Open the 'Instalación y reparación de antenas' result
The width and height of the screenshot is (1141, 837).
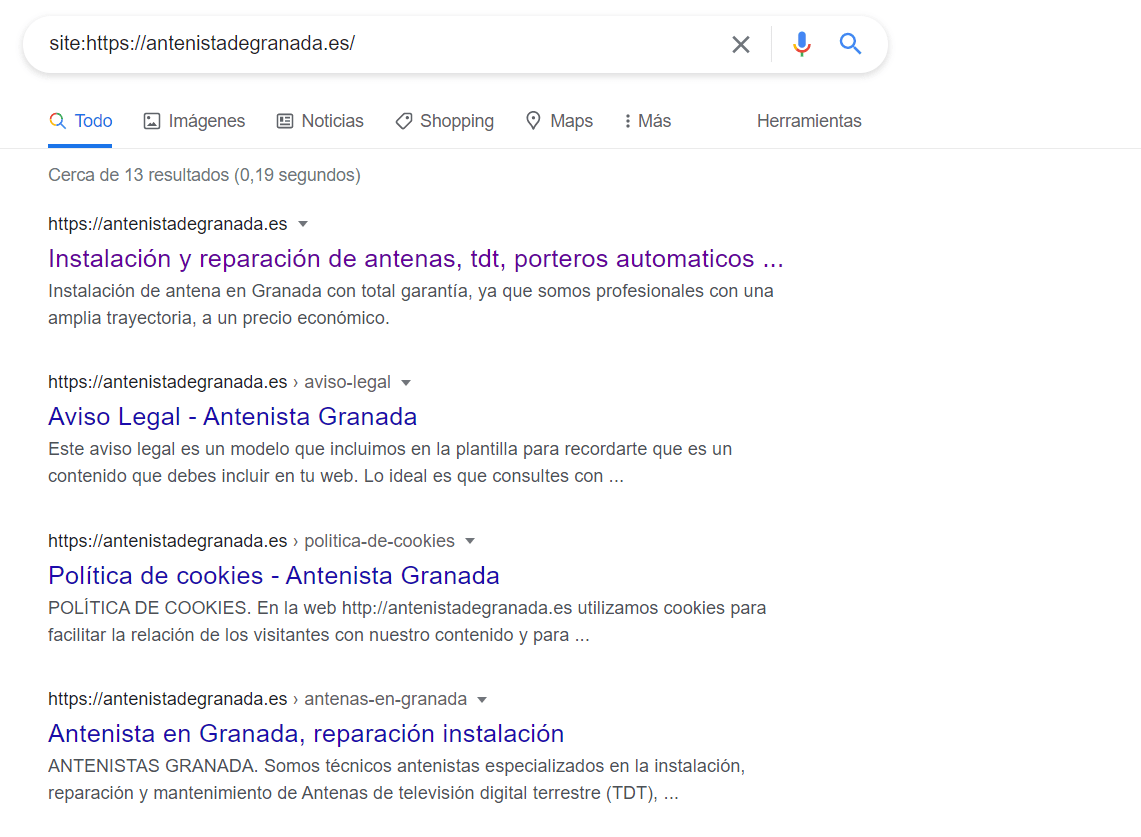pos(416,258)
